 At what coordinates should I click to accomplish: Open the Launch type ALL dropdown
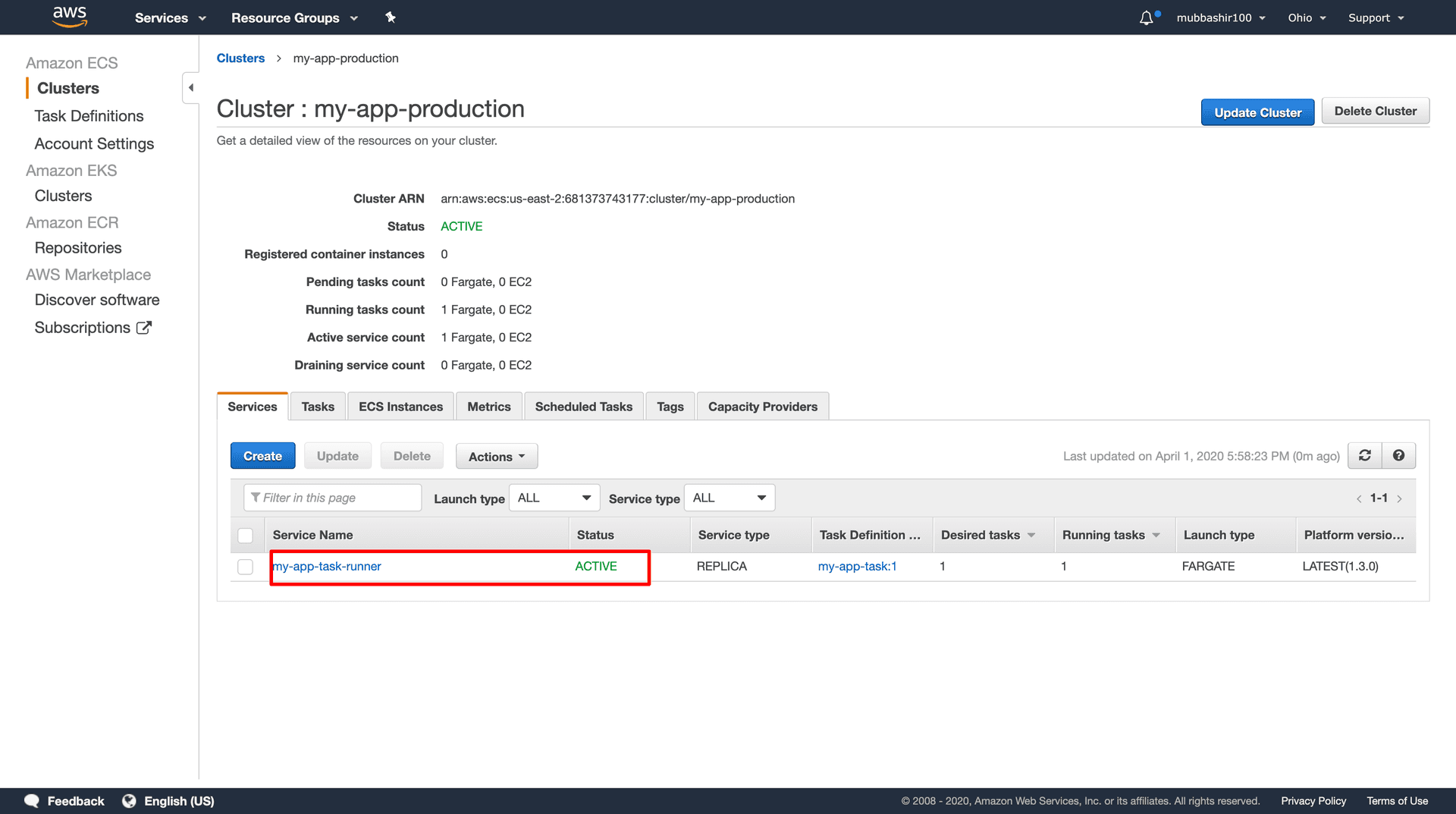click(554, 498)
